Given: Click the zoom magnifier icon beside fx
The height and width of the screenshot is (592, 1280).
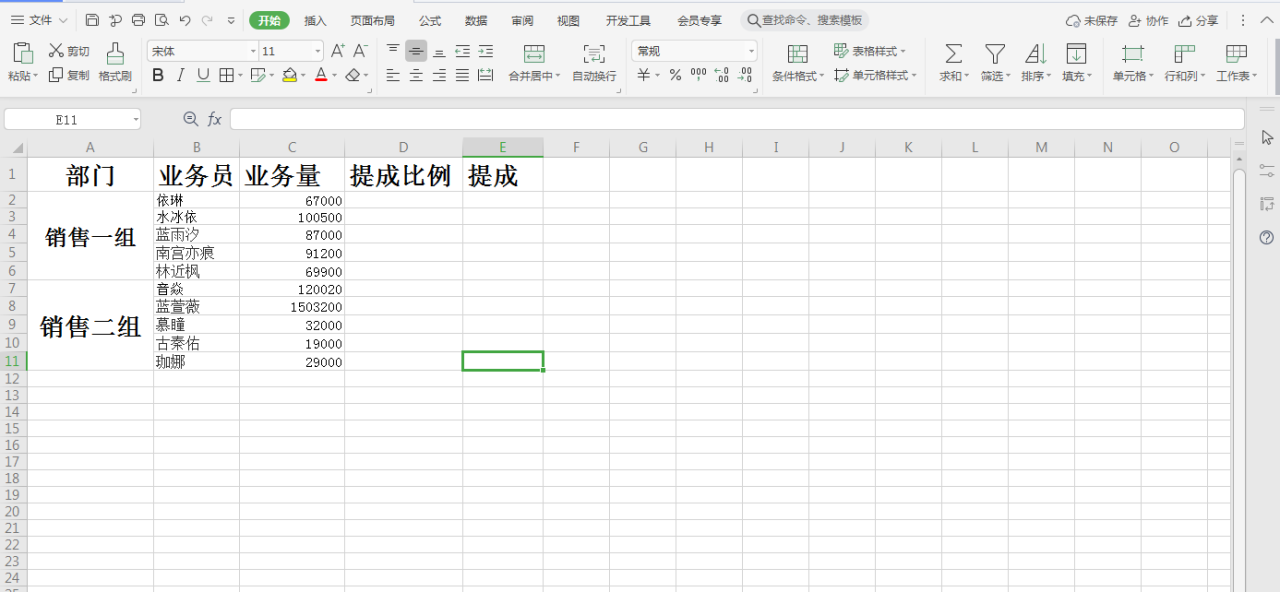Looking at the screenshot, I should point(191,119).
